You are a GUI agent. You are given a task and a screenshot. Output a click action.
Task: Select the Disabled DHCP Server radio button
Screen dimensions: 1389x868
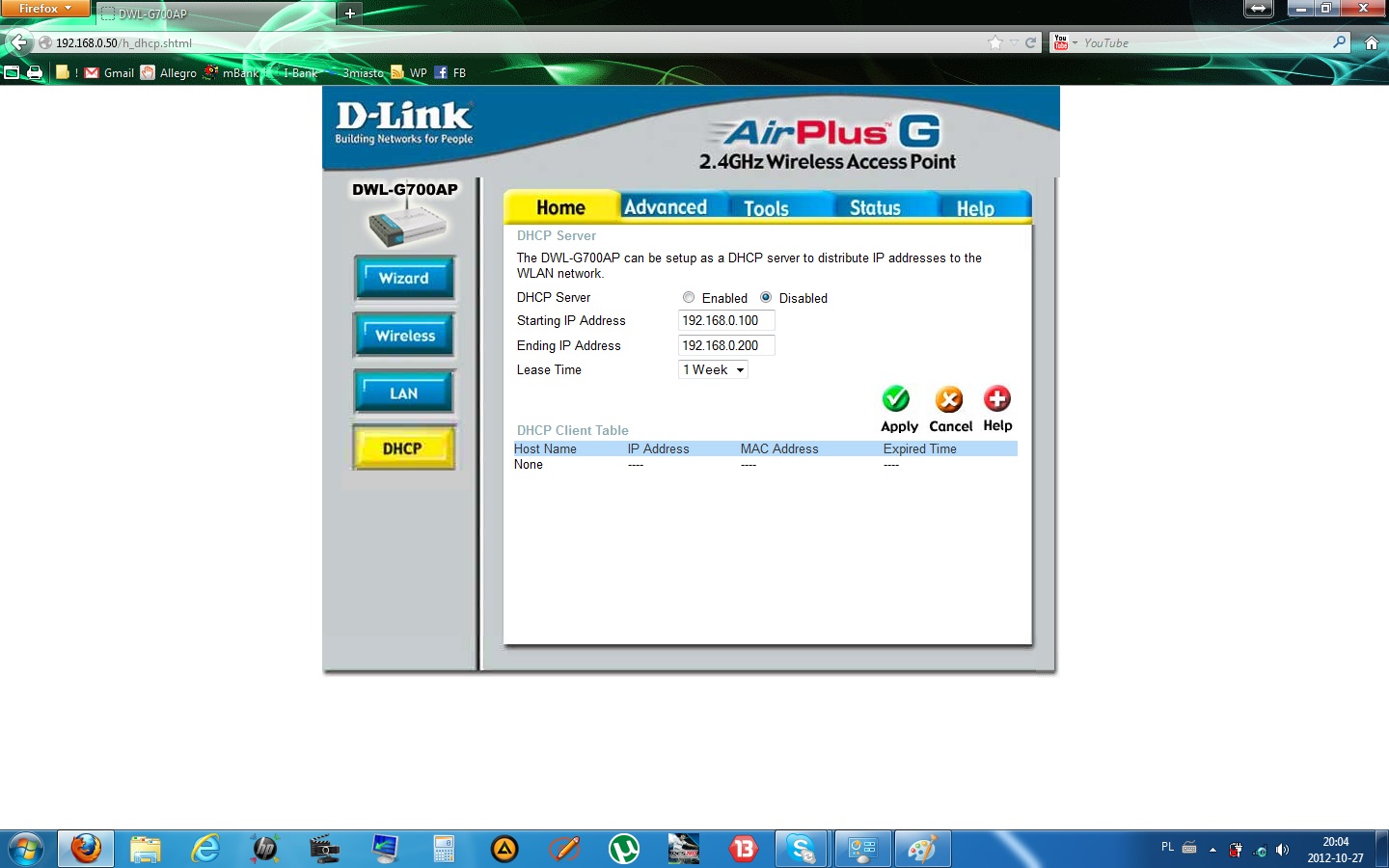tap(766, 297)
